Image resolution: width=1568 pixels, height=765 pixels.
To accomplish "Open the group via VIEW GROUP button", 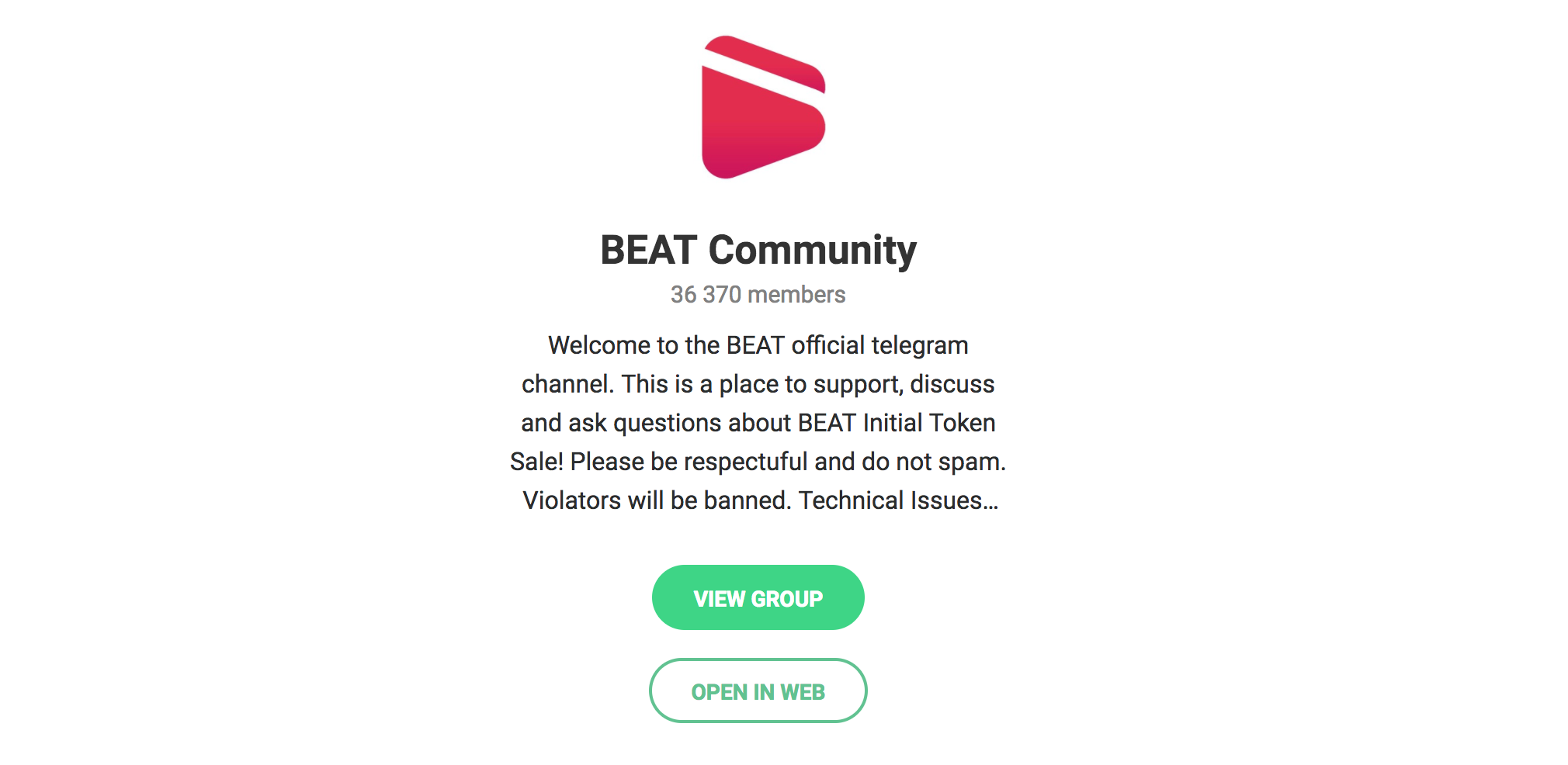I will click(758, 597).
